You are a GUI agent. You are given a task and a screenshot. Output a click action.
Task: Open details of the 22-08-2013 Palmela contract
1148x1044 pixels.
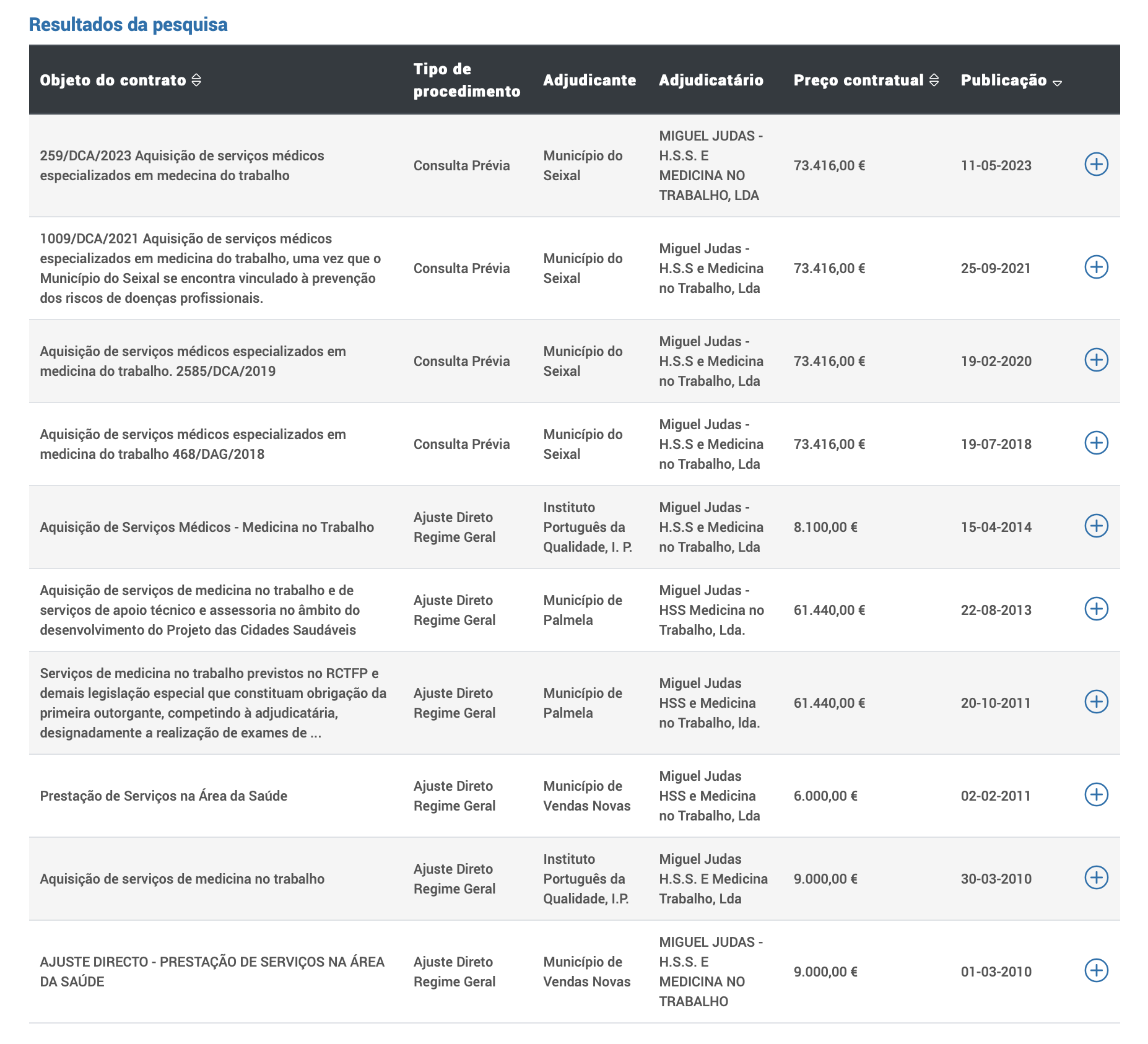point(1095,609)
